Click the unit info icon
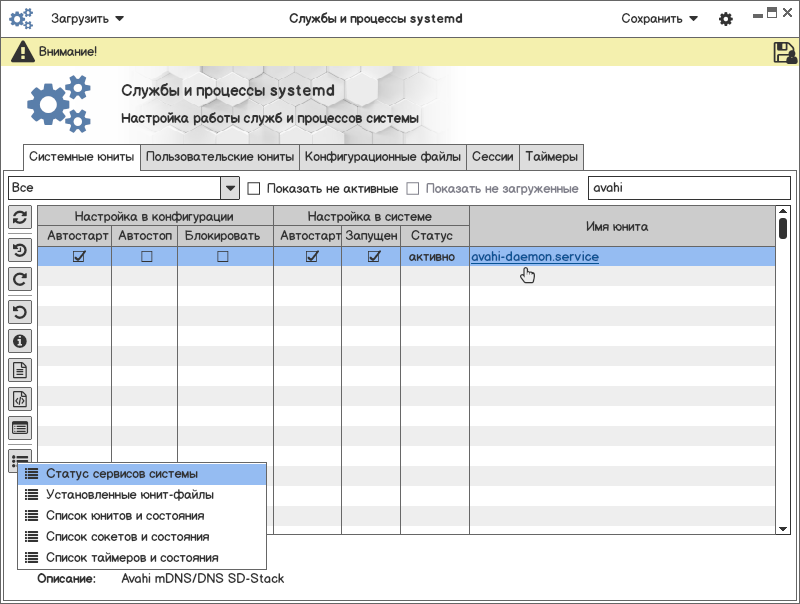Viewport: 800px width, 604px height. [x=20, y=341]
